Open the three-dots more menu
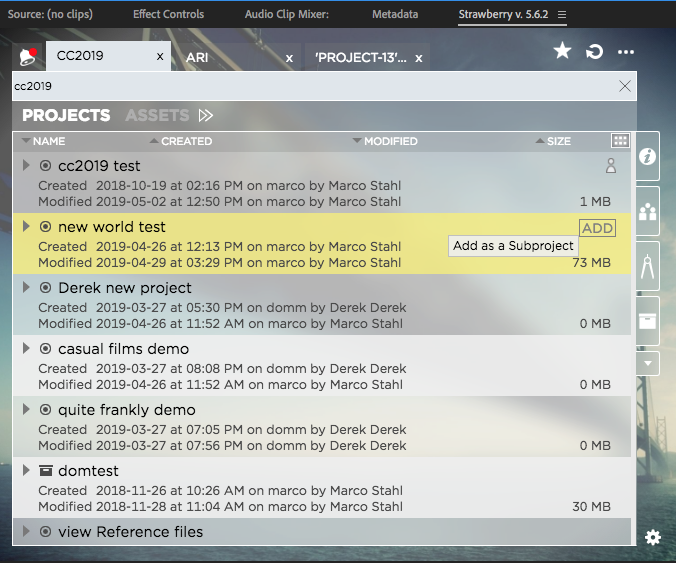The height and width of the screenshot is (563, 676). pos(626,52)
